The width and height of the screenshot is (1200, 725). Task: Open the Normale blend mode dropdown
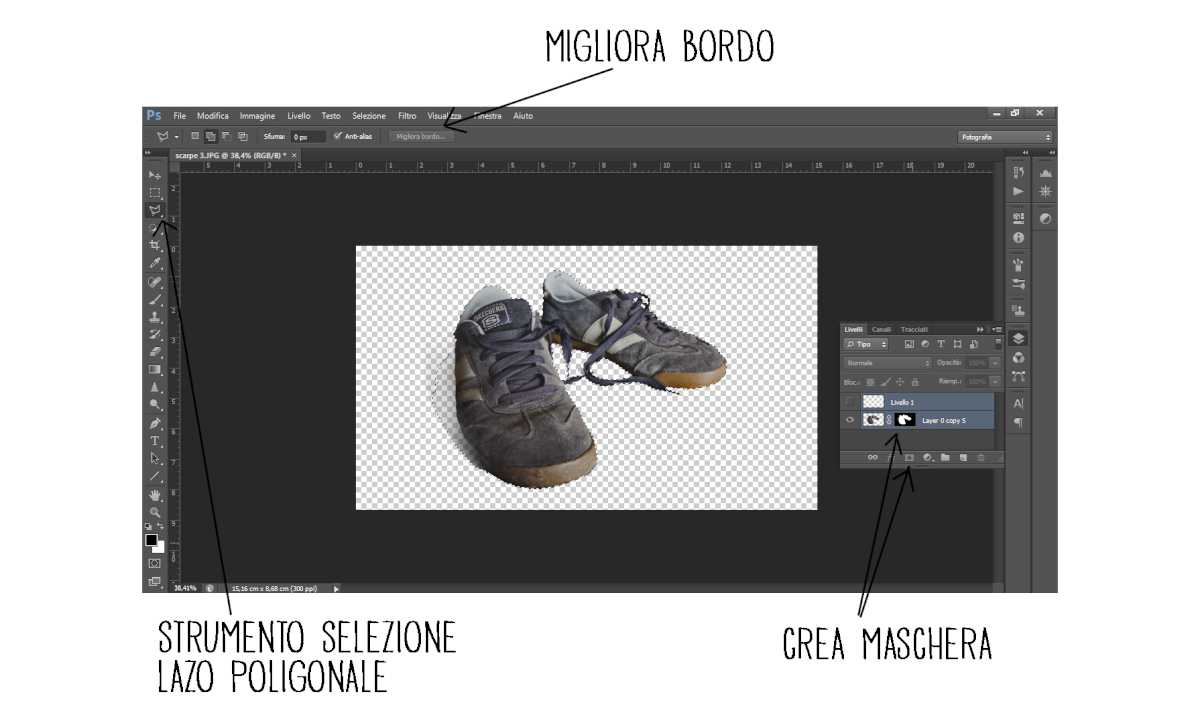tap(887, 363)
